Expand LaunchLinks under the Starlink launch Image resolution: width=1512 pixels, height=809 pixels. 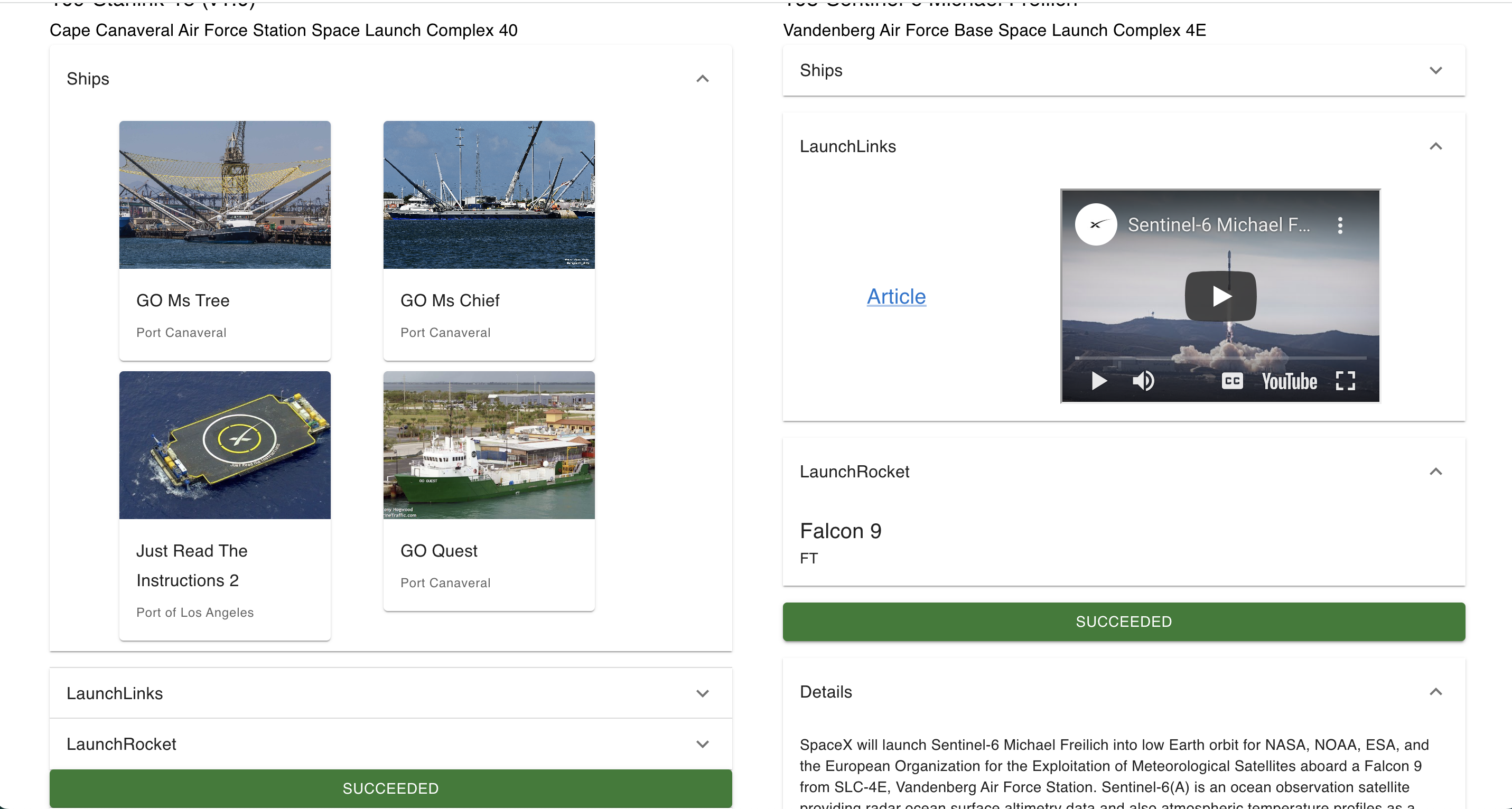[x=703, y=693]
